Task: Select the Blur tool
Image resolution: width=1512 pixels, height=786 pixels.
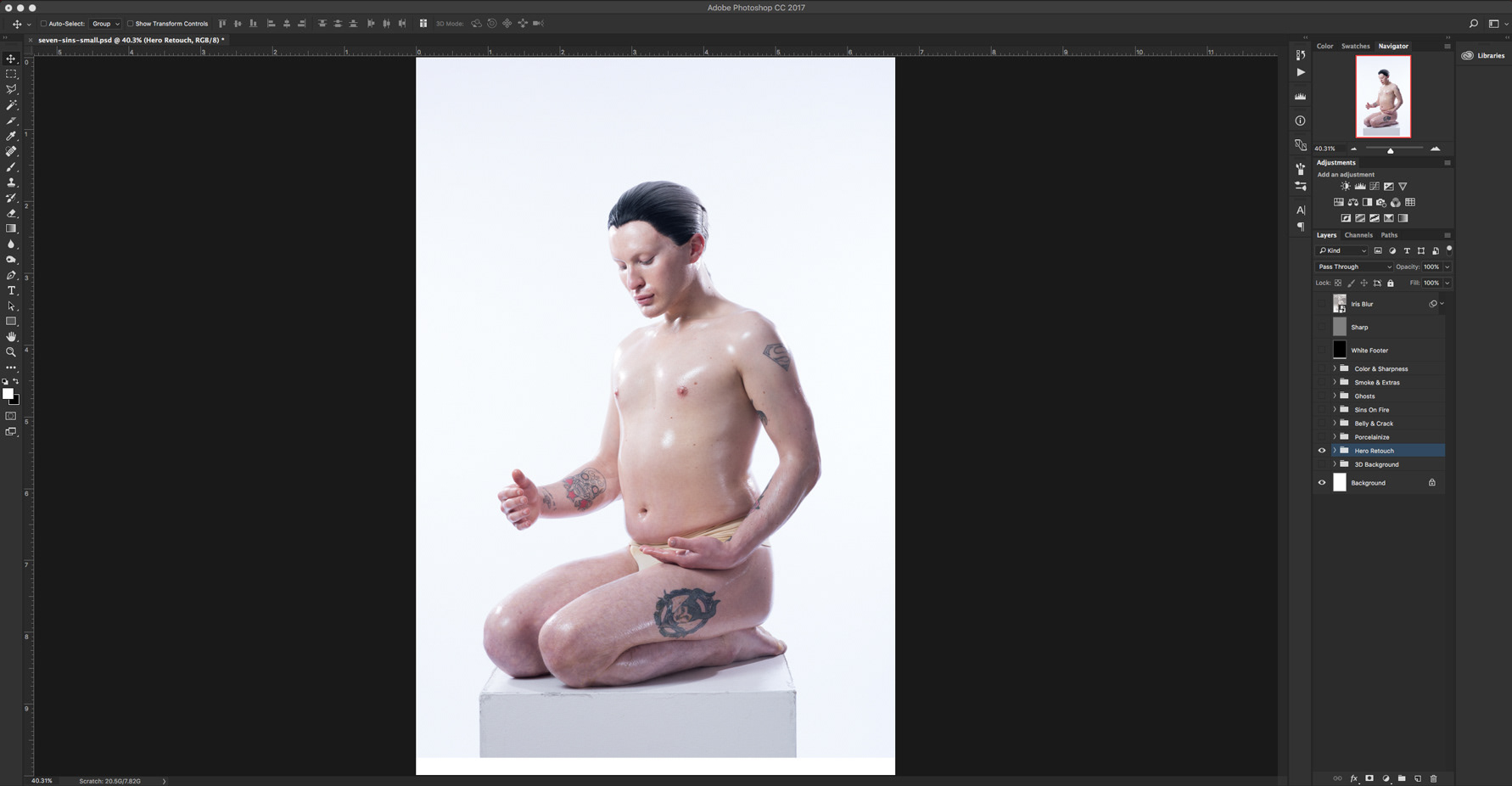Action: pyautogui.click(x=11, y=244)
